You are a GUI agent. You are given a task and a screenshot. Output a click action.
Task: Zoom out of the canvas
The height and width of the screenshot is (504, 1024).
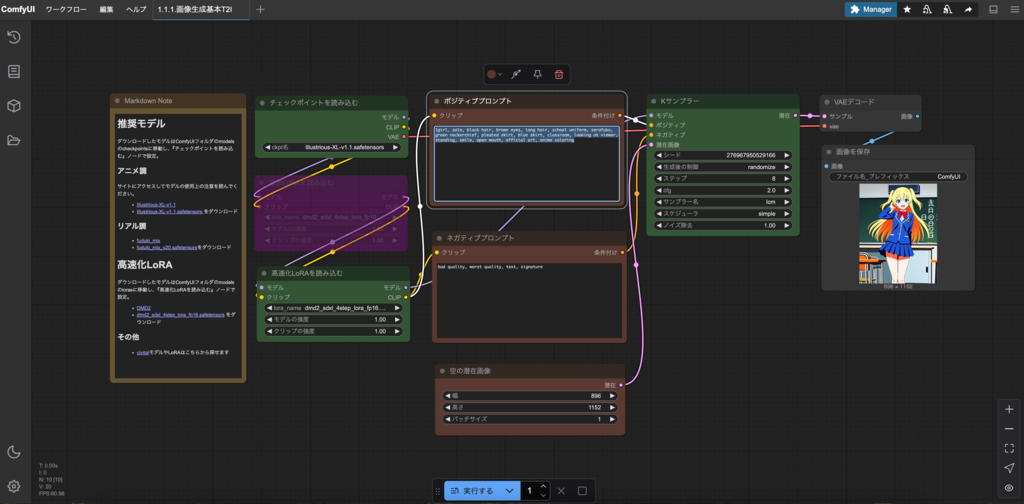(x=1009, y=429)
